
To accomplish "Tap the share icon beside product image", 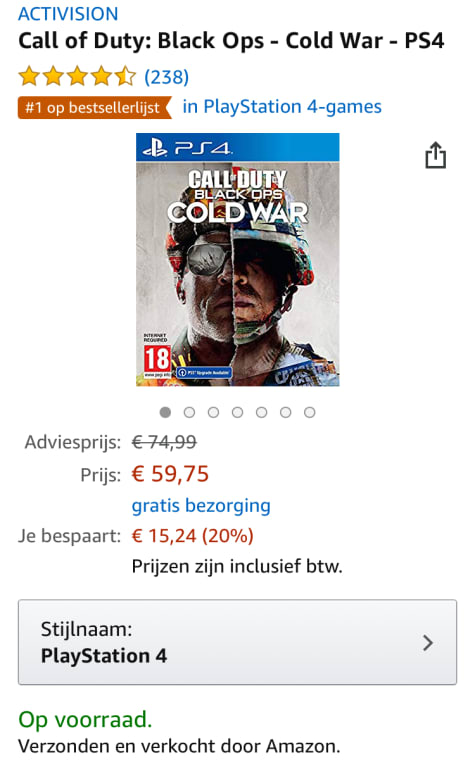I will pyautogui.click(x=435, y=155).
